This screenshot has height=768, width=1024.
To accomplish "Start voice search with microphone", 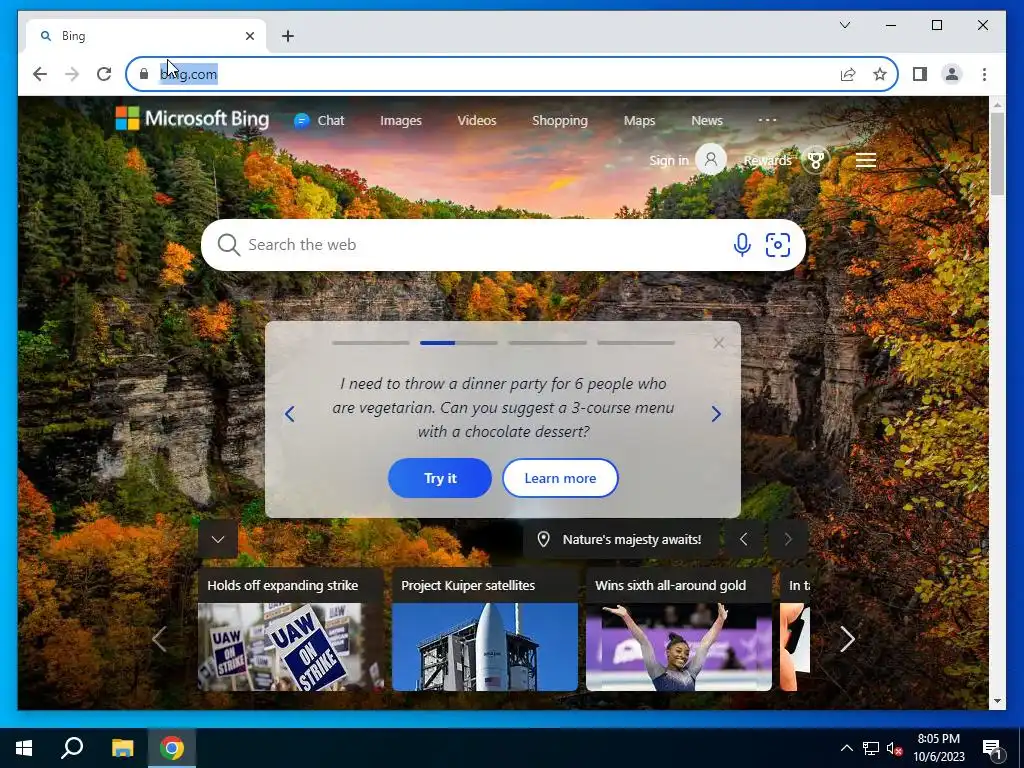I will click(741, 245).
